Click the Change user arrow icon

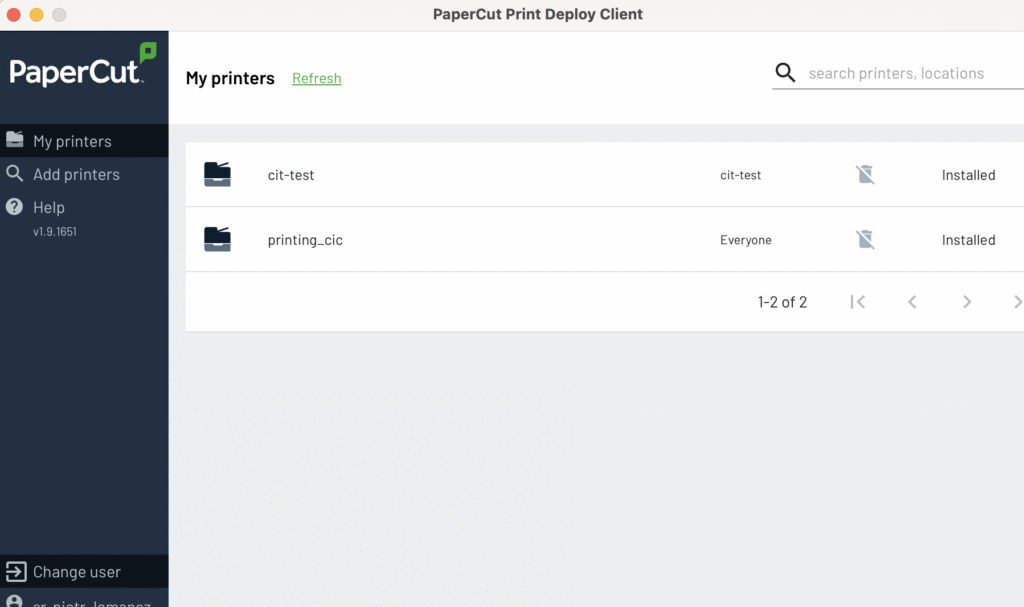pyautogui.click(x=15, y=572)
